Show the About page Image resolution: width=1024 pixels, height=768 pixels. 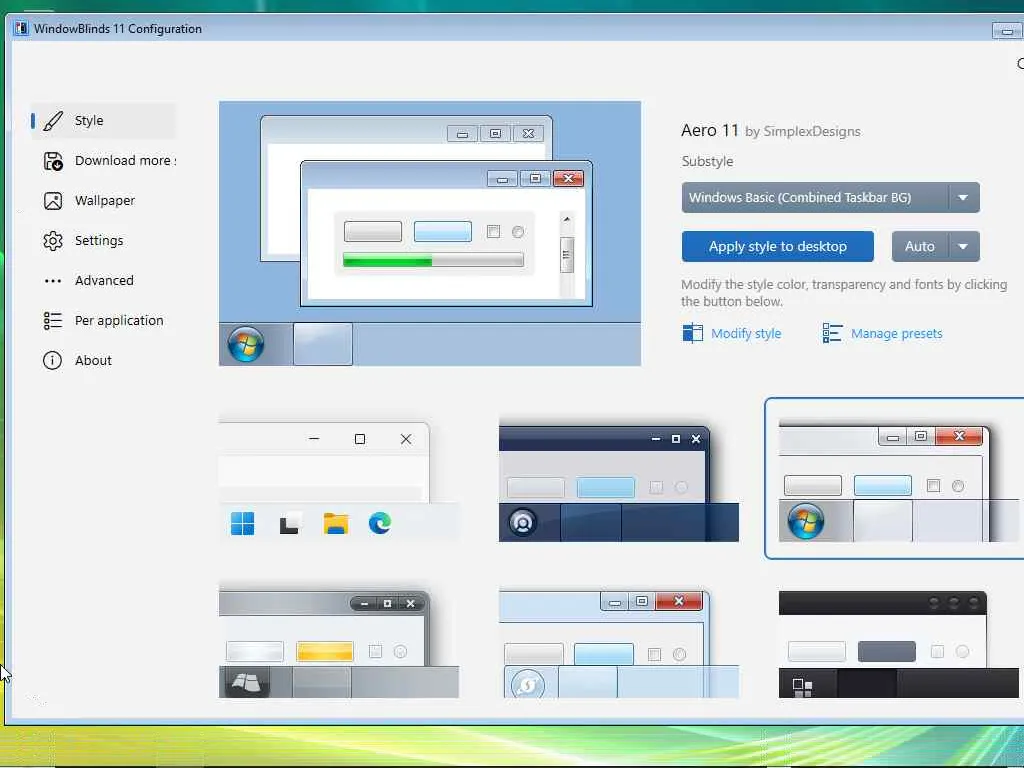[104, 360]
